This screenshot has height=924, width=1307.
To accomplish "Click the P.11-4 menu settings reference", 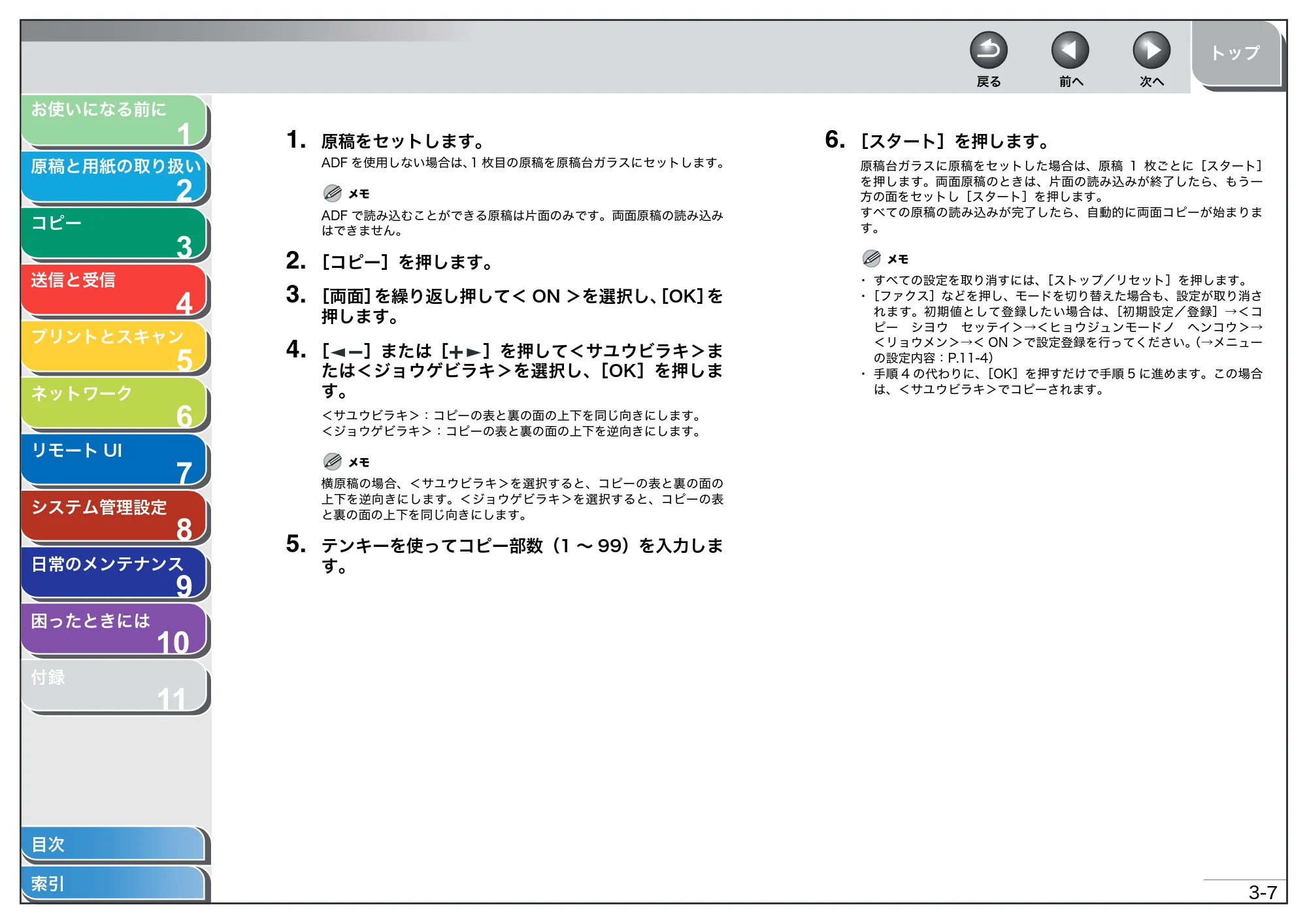I will coord(970,358).
